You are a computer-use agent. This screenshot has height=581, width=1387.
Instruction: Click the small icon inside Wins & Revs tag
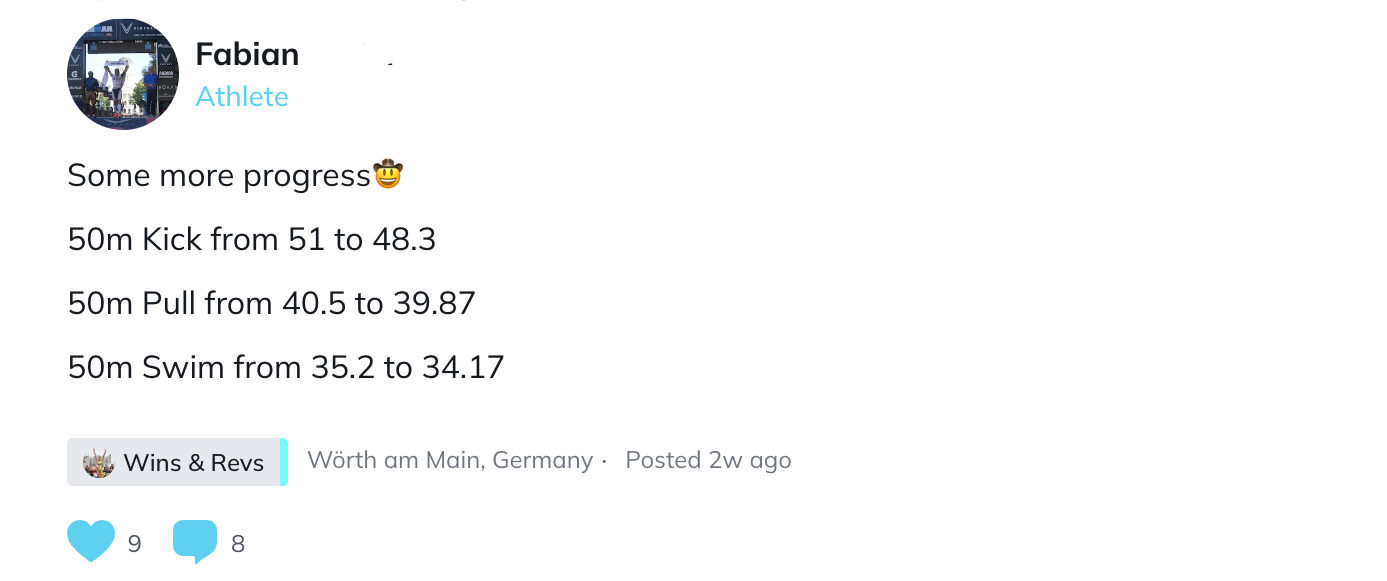pyautogui.click(x=99, y=463)
